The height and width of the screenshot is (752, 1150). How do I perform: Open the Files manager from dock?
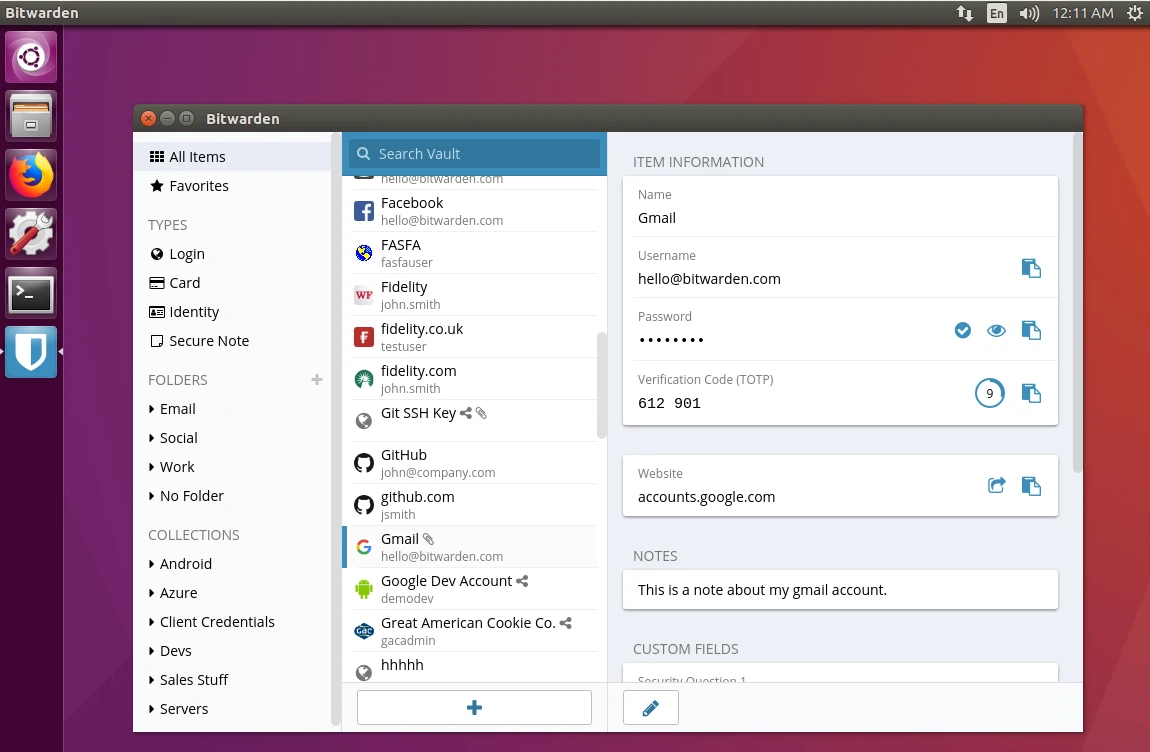click(32, 116)
